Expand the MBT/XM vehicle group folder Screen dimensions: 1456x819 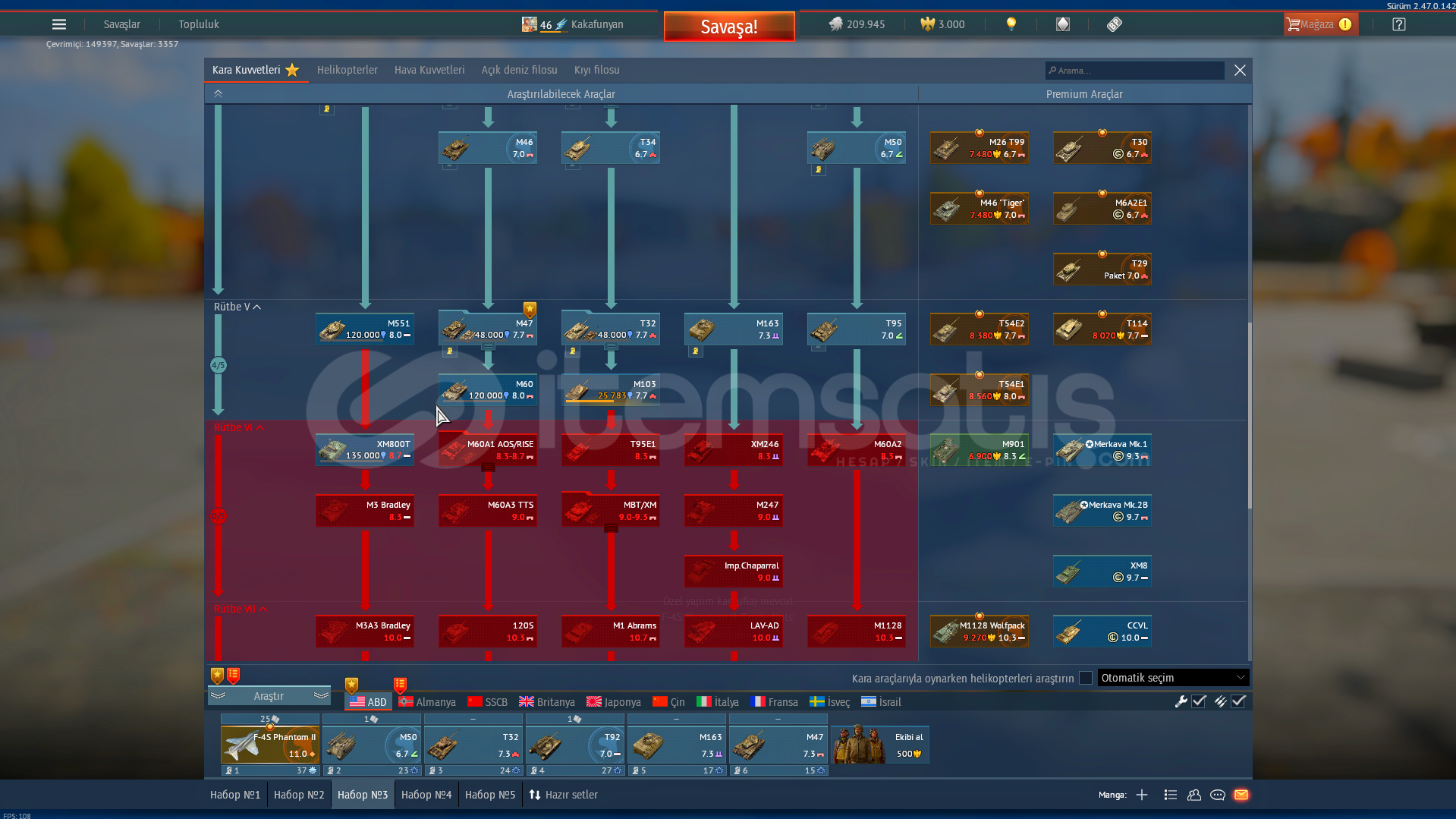[x=611, y=511]
